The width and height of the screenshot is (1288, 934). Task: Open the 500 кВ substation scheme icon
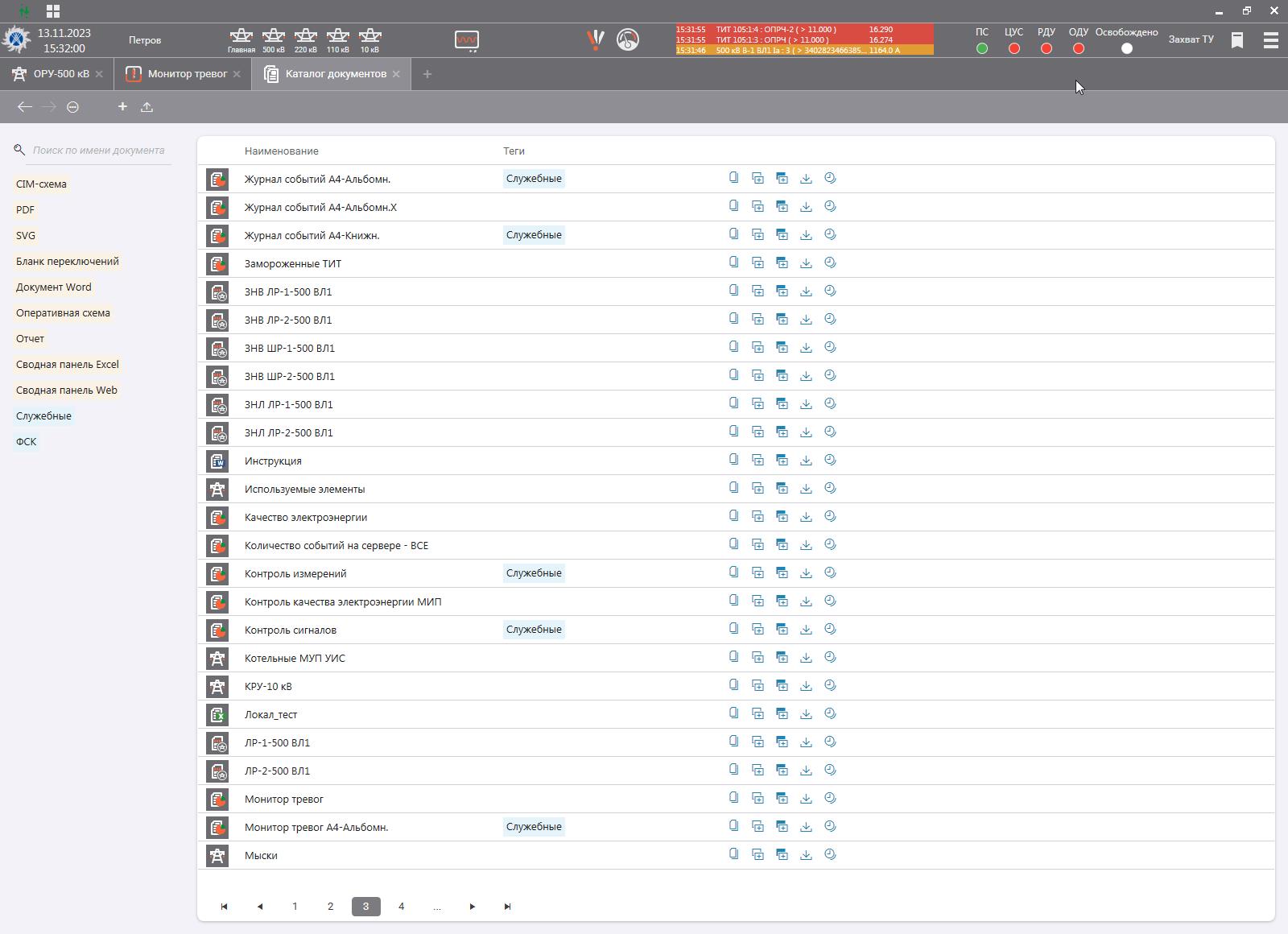coord(273,39)
